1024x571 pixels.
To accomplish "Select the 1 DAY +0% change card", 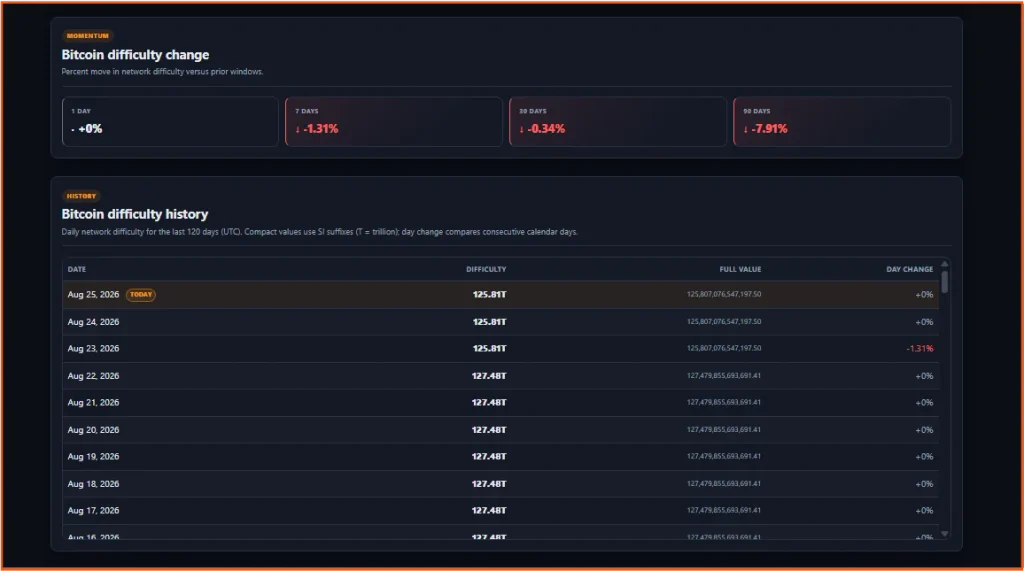I will (x=170, y=122).
